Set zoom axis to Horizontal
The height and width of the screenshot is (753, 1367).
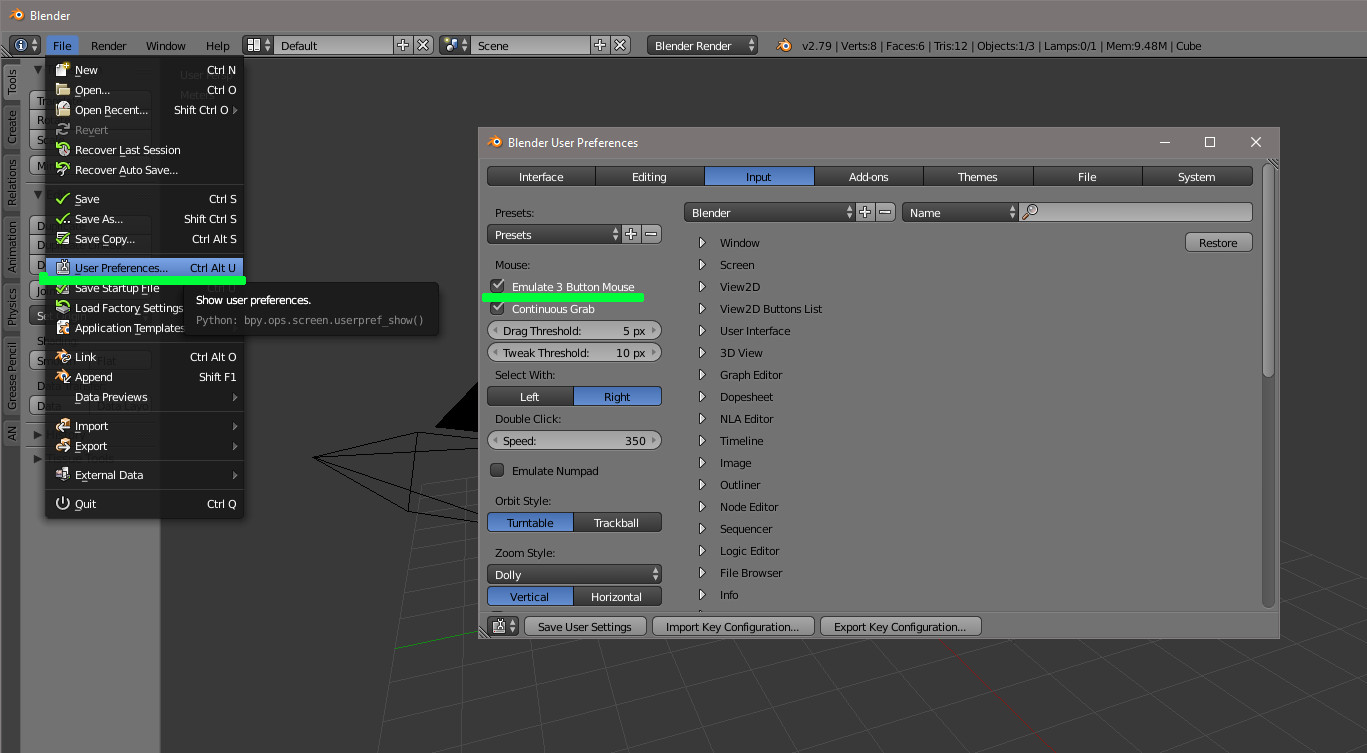pyautogui.click(x=617, y=597)
